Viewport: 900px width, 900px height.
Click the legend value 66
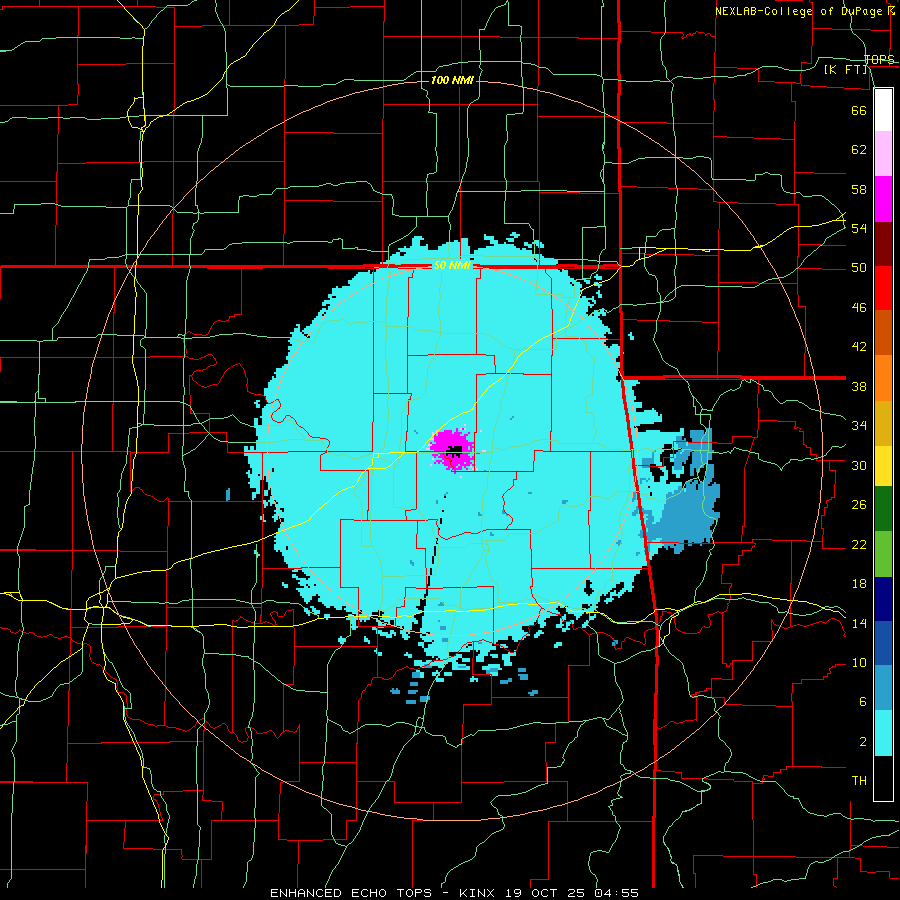click(859, 111)
